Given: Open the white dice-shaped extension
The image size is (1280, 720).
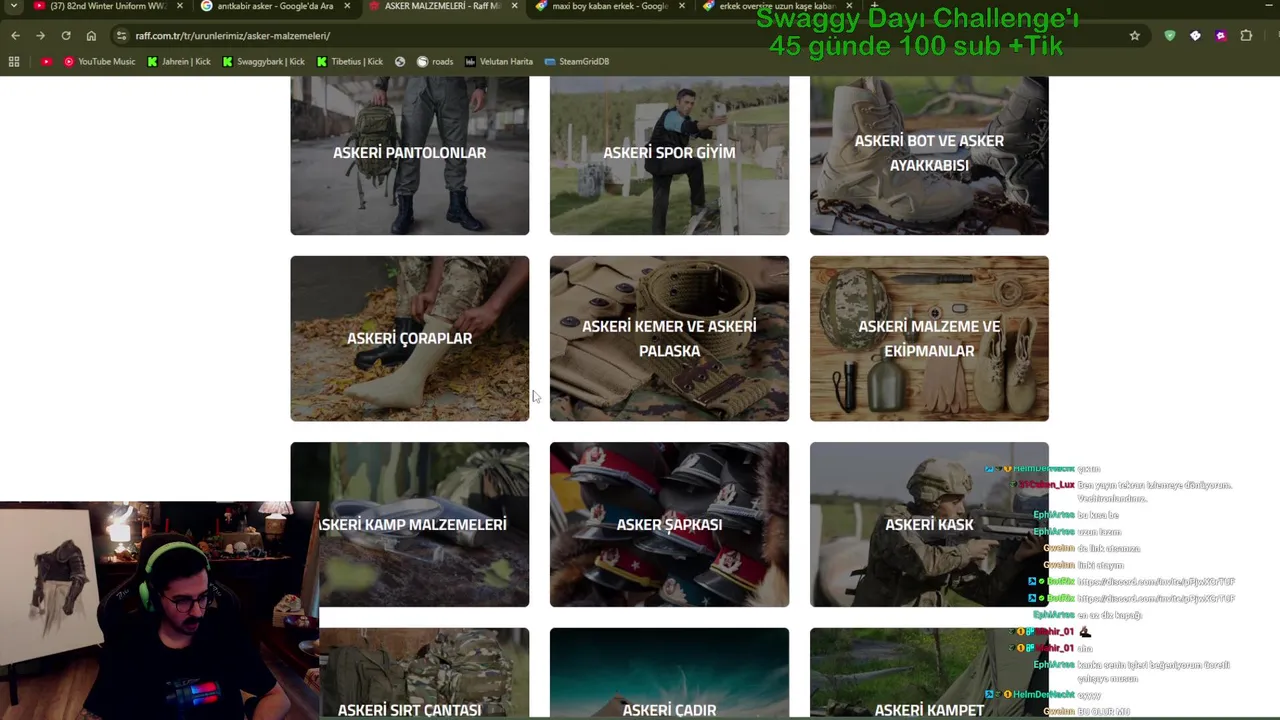Looking at the screenshot, I should pos(1195,35).
